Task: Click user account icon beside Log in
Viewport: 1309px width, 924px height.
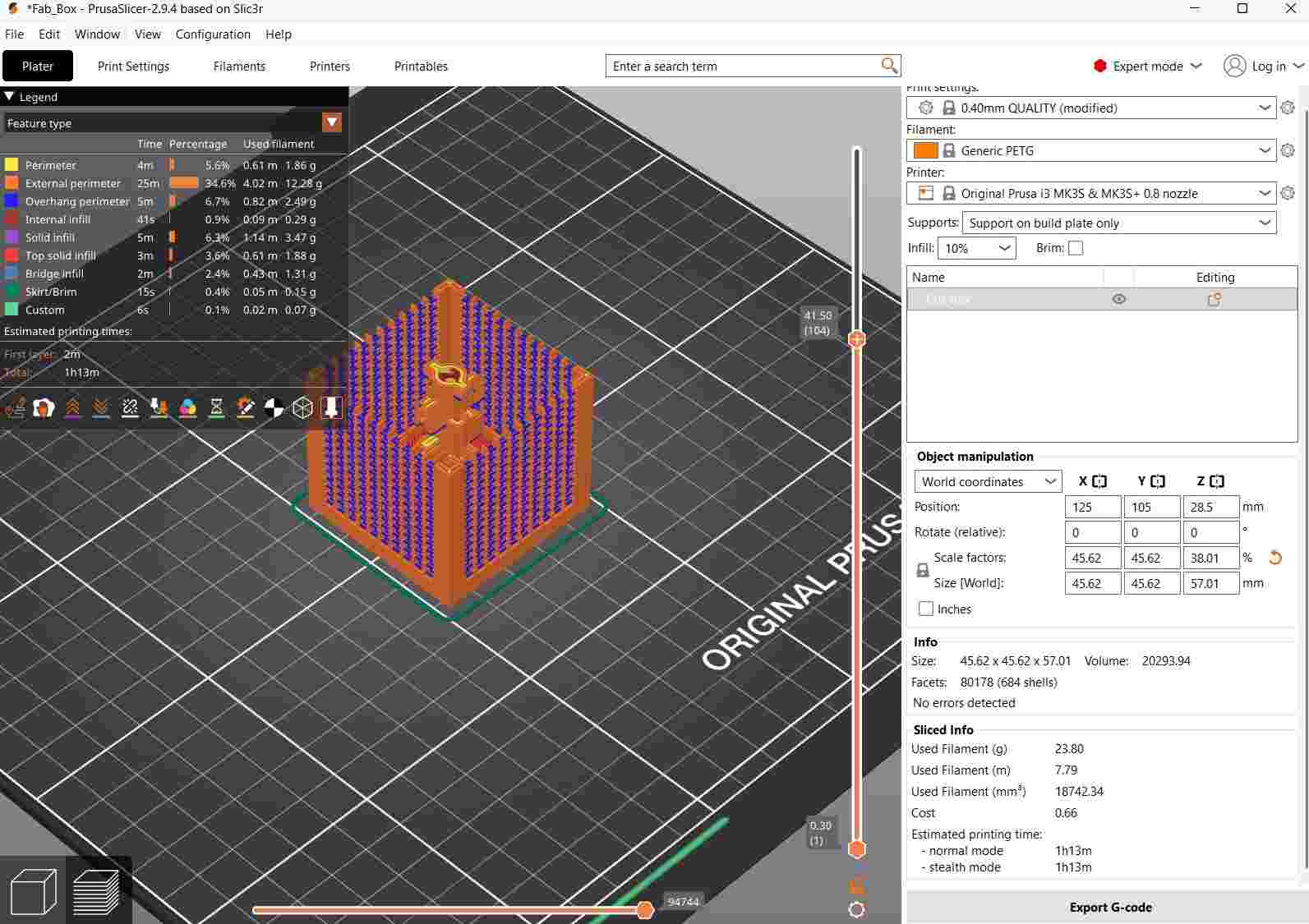Action: (1234, 66)
